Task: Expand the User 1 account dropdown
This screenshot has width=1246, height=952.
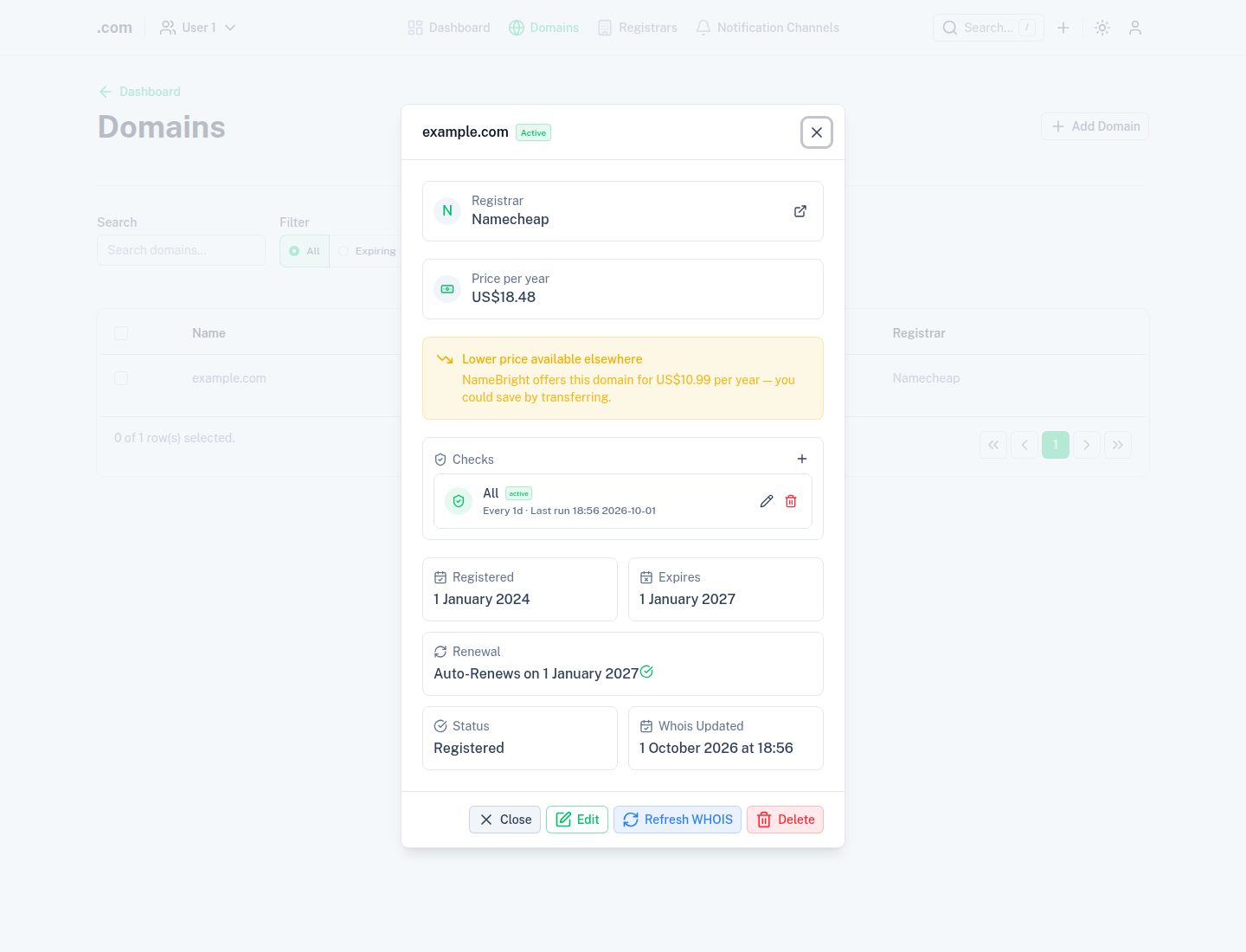Action: (198, 28)
